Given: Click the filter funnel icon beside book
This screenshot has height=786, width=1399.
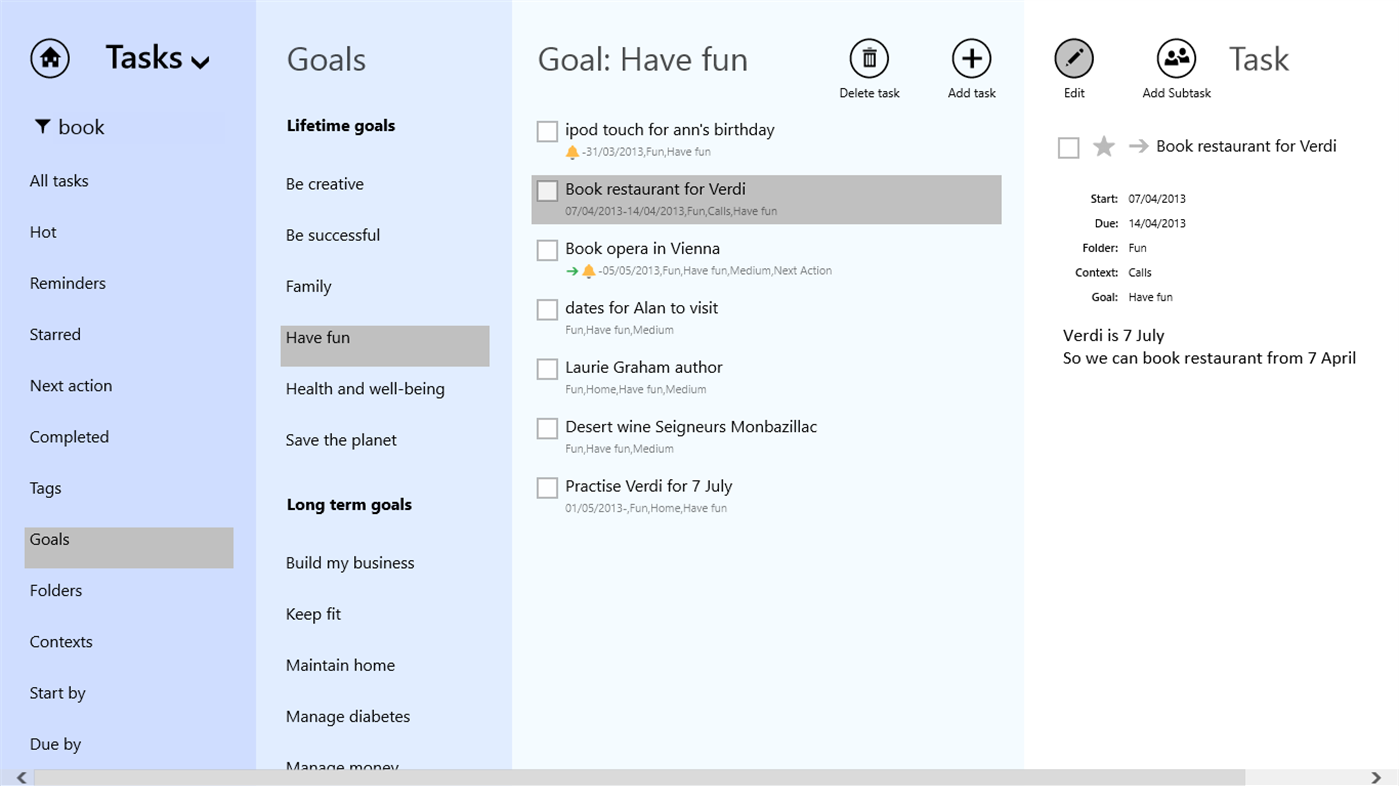Looking at the screenshot, I should point(42,127).
